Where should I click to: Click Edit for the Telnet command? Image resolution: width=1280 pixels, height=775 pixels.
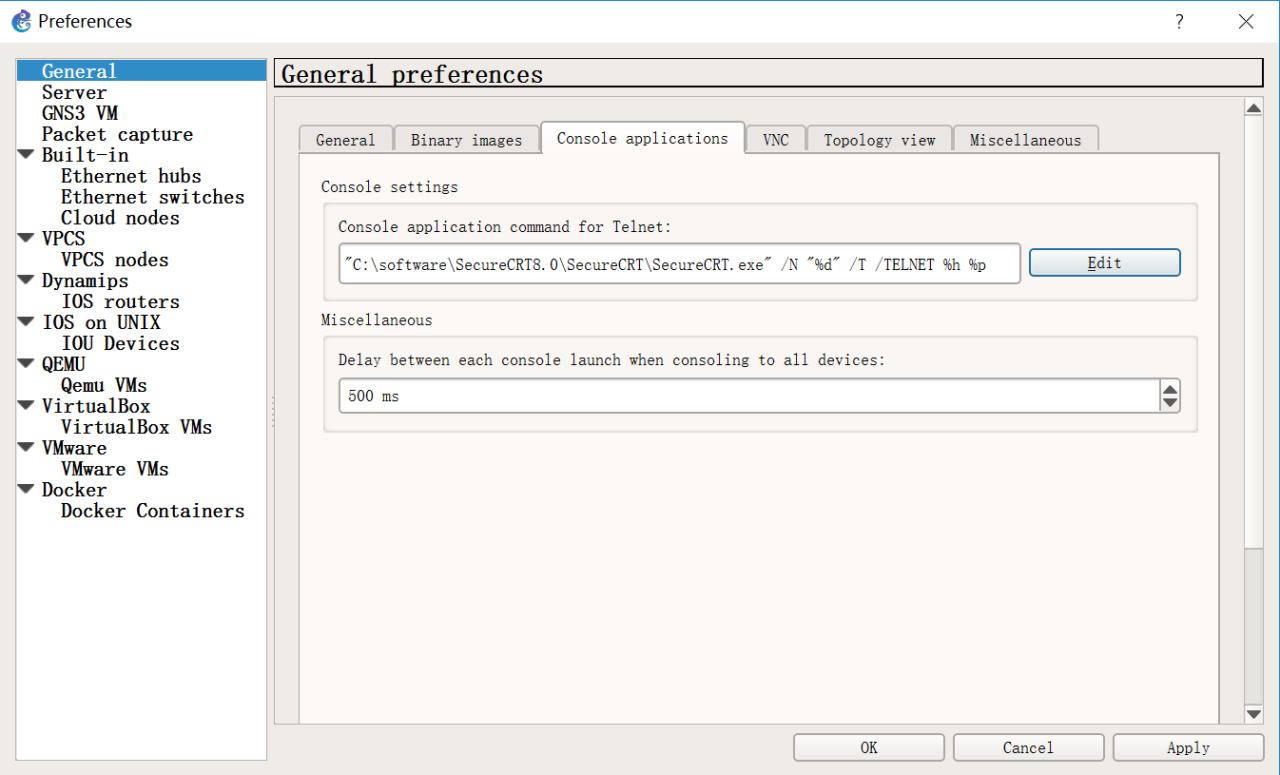tap(1105, 263)
